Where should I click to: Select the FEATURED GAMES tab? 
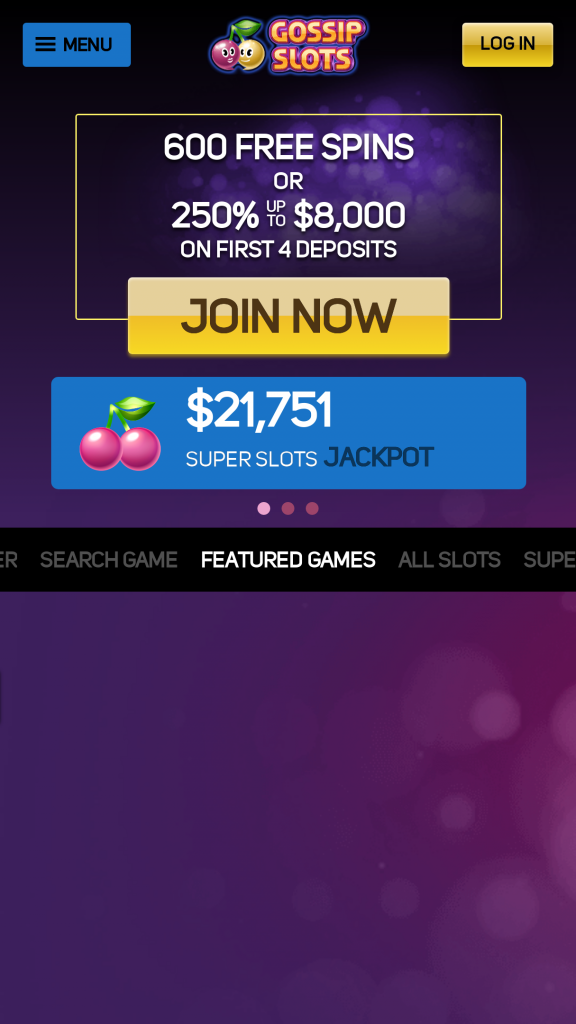click(288, 560)
